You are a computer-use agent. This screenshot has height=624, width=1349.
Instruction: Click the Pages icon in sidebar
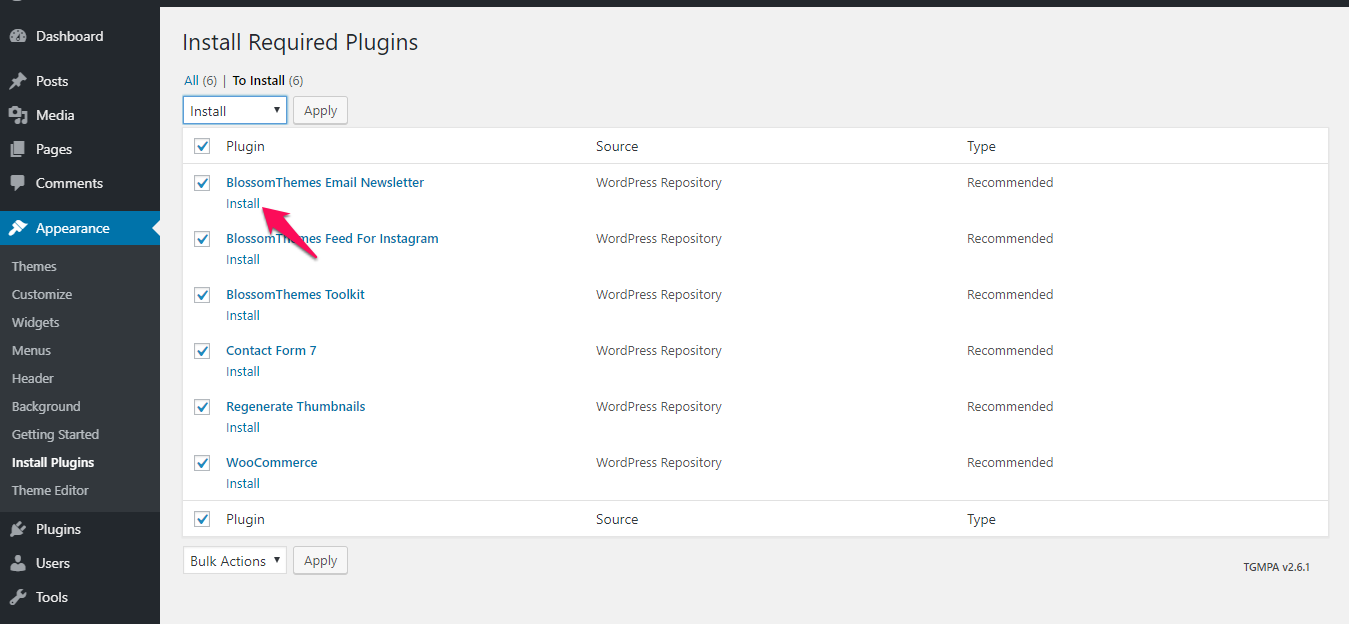18,149
